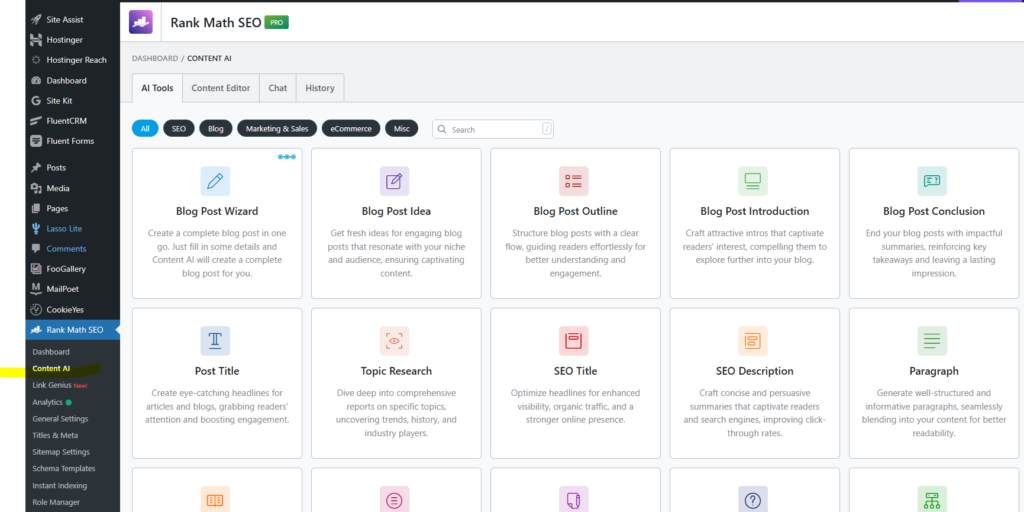The width and height of the screenshot is (1024, 512).
Task: Open the FluentCRM sidebar submenu
Action: point(66,121)
